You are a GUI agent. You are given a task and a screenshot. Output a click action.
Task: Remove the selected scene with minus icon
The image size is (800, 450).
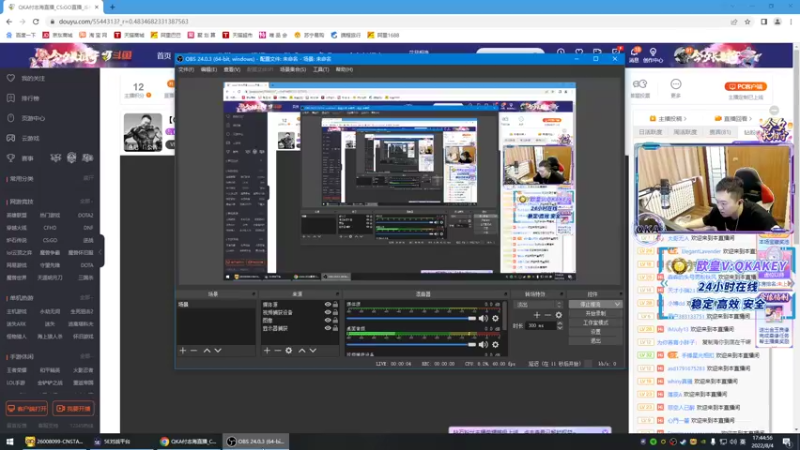pos(194,351)
